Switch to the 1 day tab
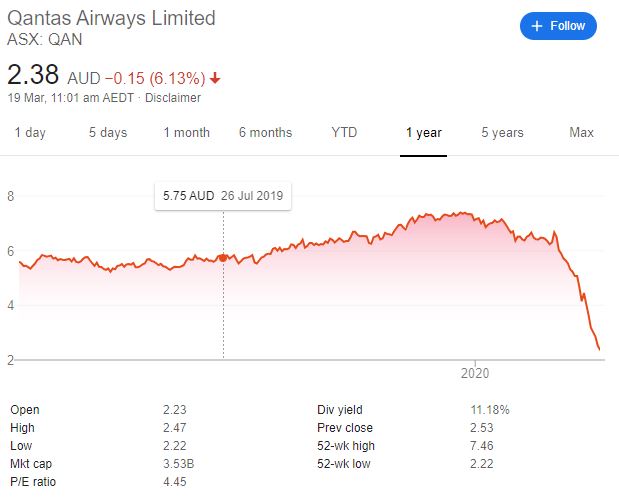The height and width of the screenshot is (504, 619). 30,133
